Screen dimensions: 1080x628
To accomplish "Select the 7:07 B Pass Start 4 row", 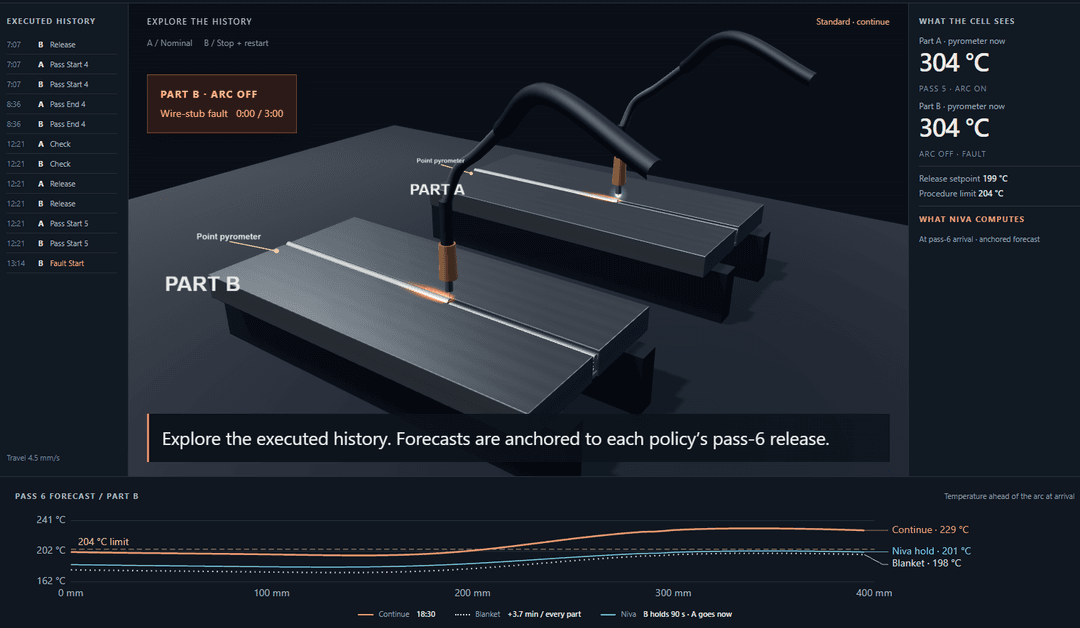I will click(61, 85).
